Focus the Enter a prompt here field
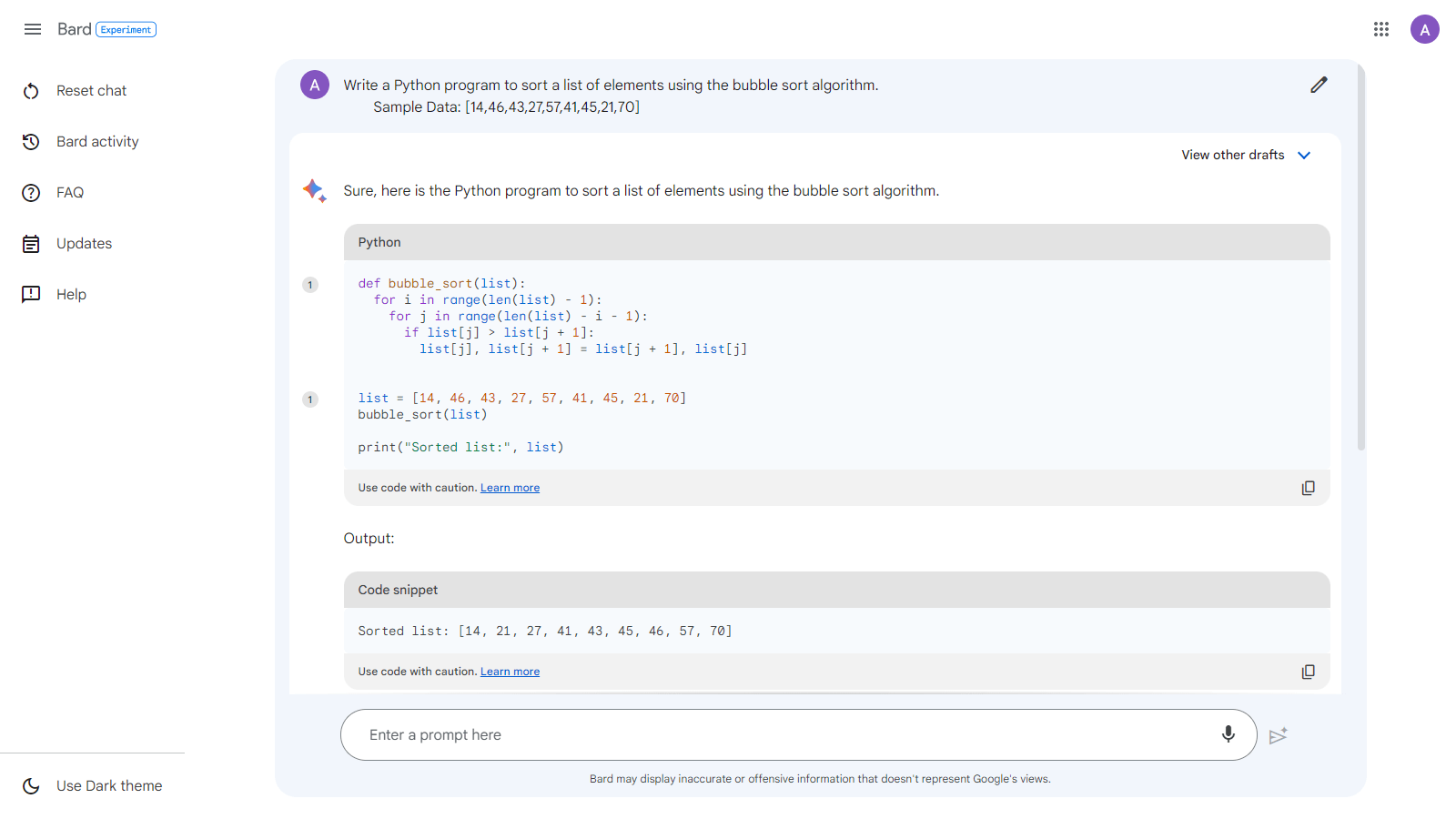The height and width of the screenshot is (819, 1456). [798, 734]
